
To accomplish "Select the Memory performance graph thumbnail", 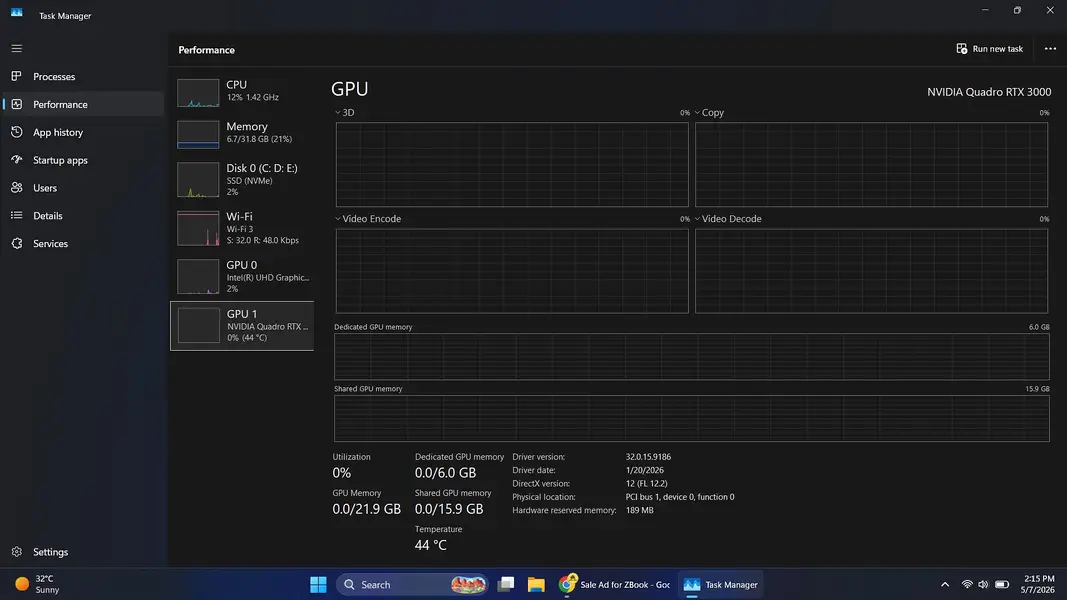I will pyautogui.click(x=198, y=135).
